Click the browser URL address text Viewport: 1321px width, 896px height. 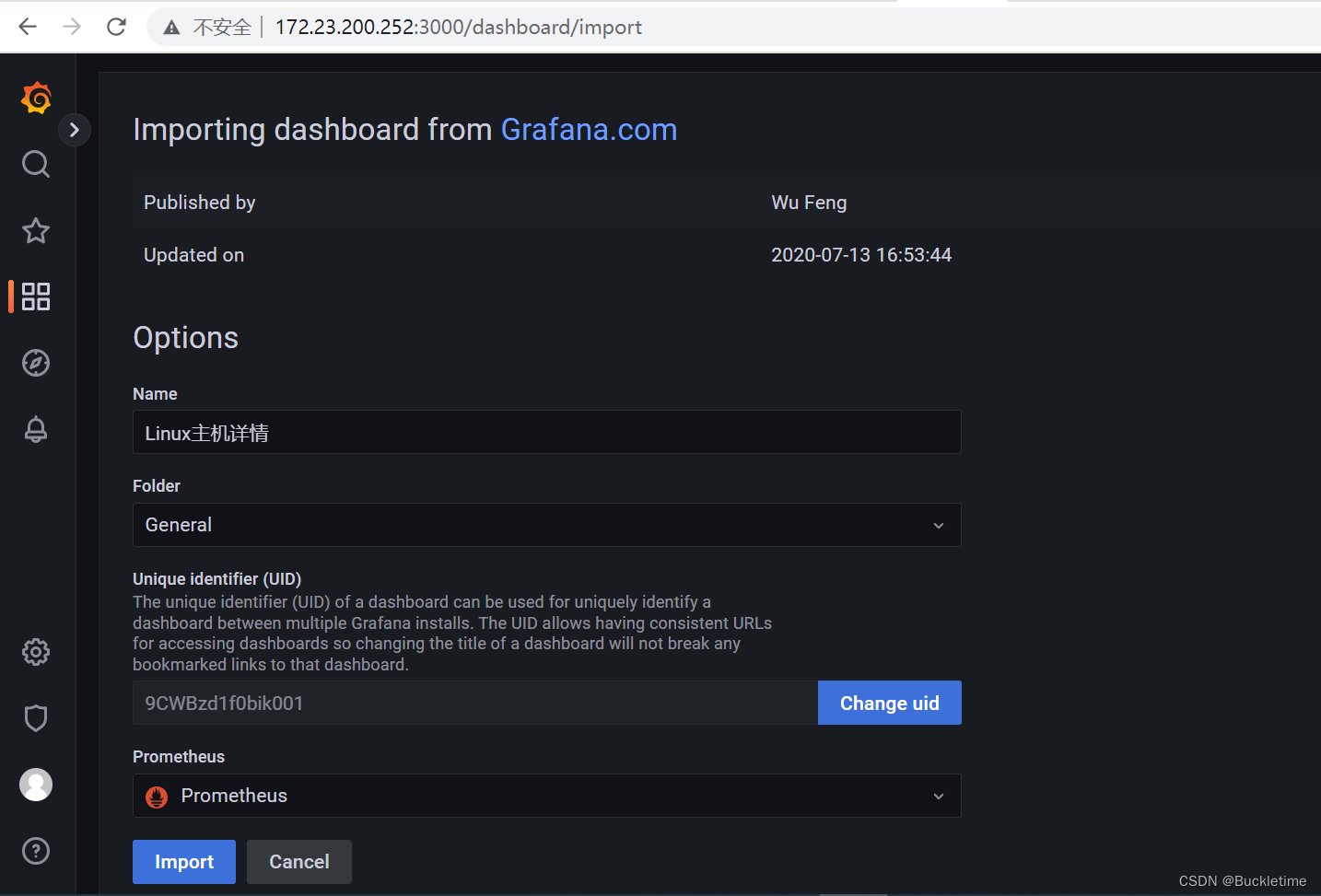click(459, 28)
